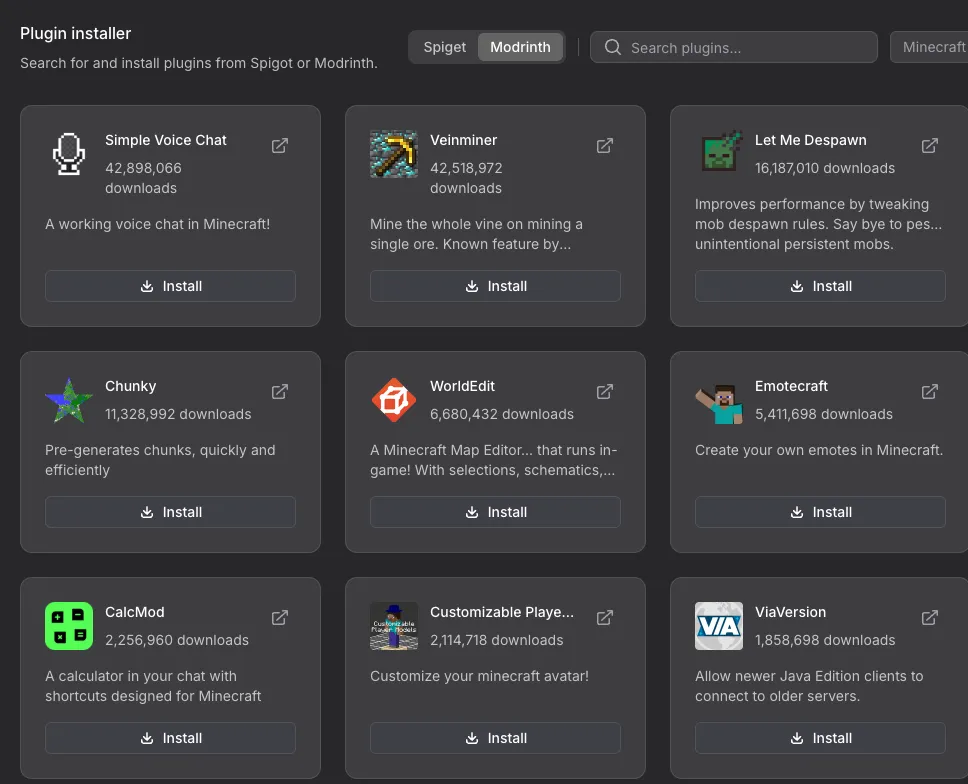This screenshot has height=784, width=968.
Task: Install the ViaVersion plugin
Action: (820, 738)
